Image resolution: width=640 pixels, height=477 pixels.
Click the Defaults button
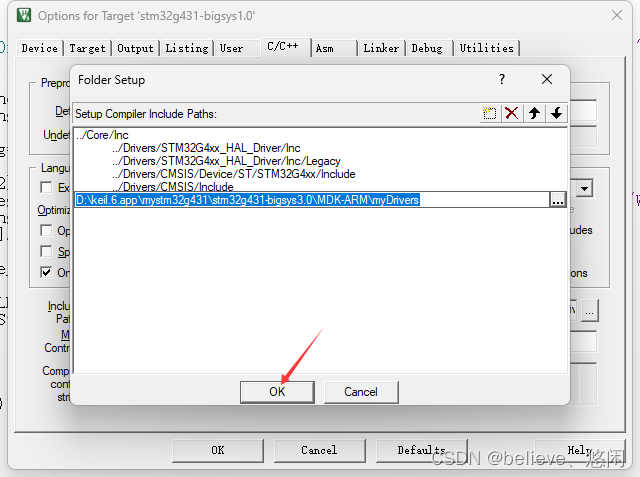[421, 450]
